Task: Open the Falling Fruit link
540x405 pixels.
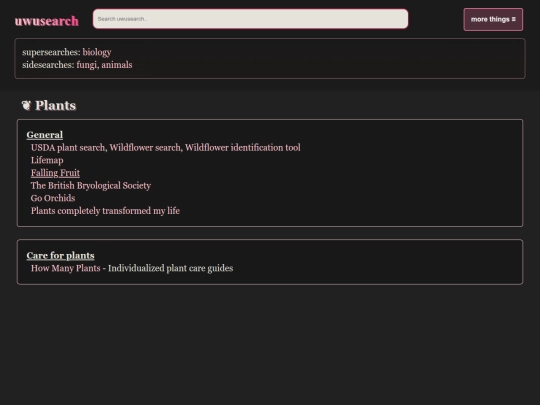Action: click(55, 173)
